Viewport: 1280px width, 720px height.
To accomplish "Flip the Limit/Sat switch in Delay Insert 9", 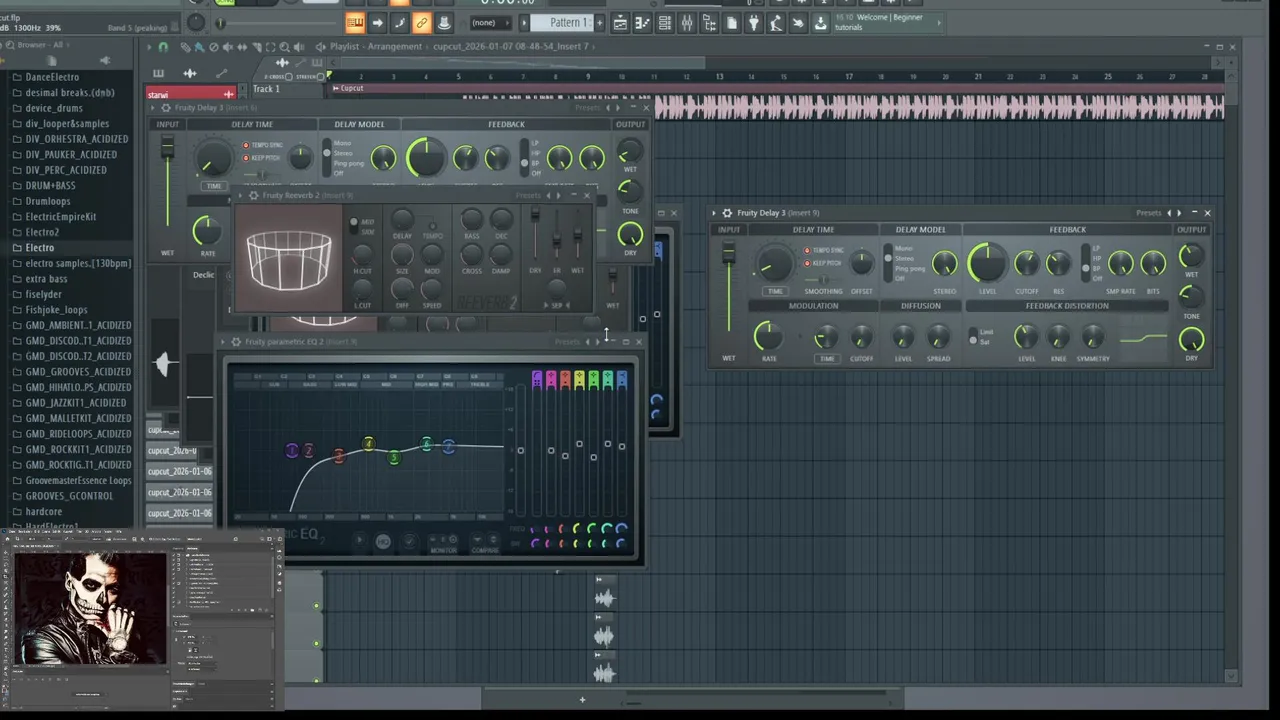I will [973, 337].
